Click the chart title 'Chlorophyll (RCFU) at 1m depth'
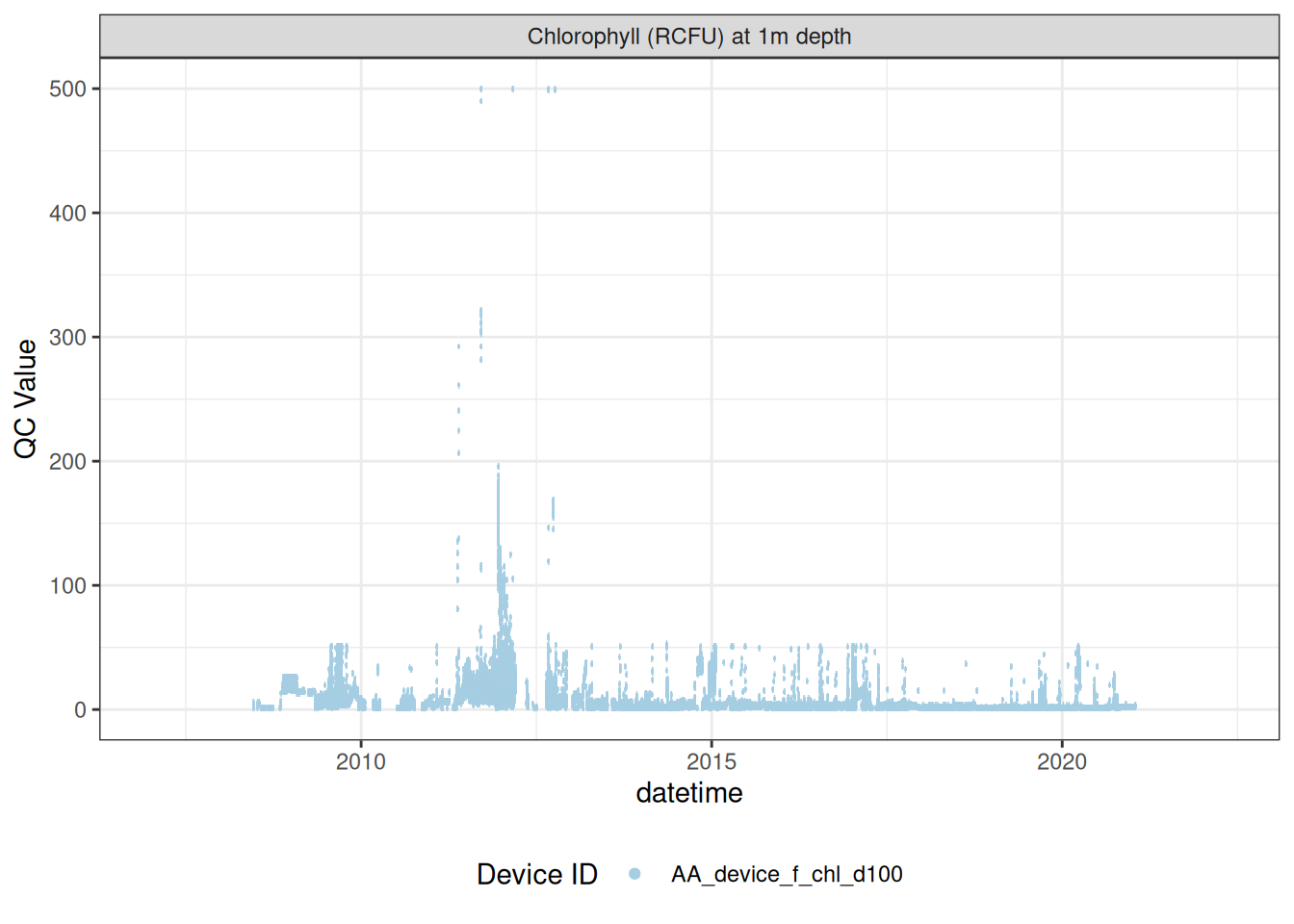The width and height of the screenshot is (1294, 924). click(x=688, y=37)
